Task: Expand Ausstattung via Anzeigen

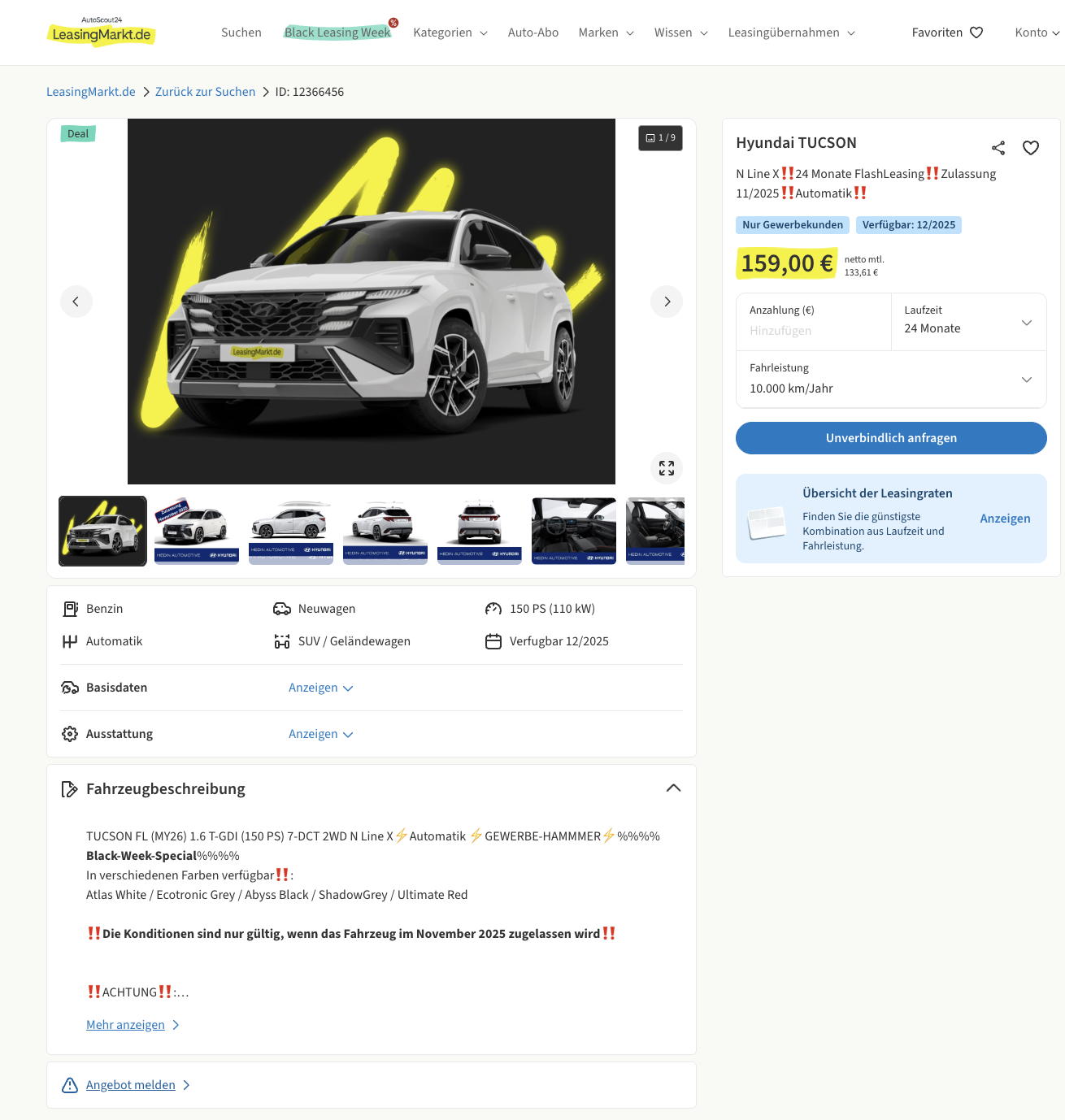Action: [x=321, y=734]
